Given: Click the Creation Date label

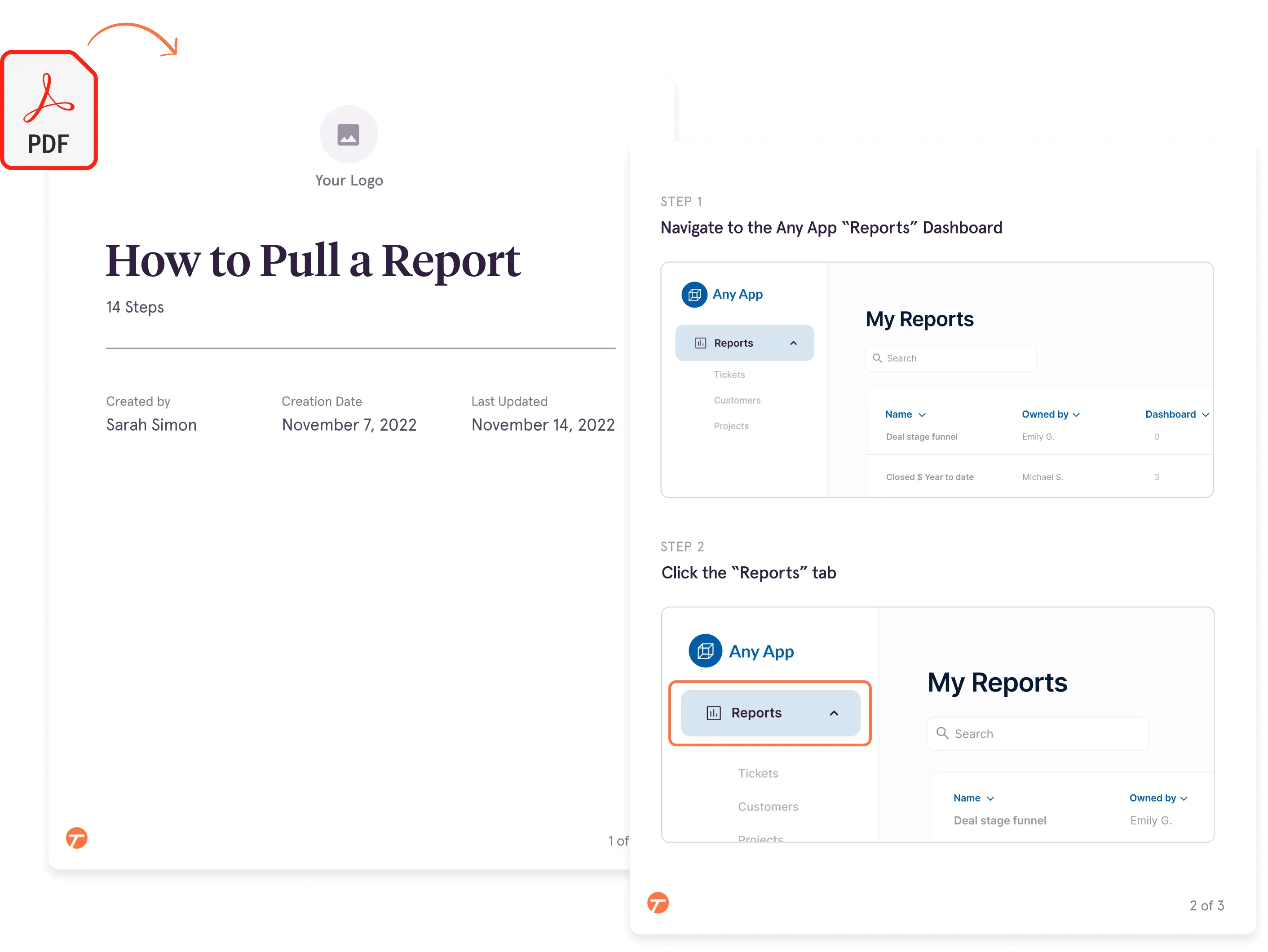Looking at the screenshot, I should [322, 401].
